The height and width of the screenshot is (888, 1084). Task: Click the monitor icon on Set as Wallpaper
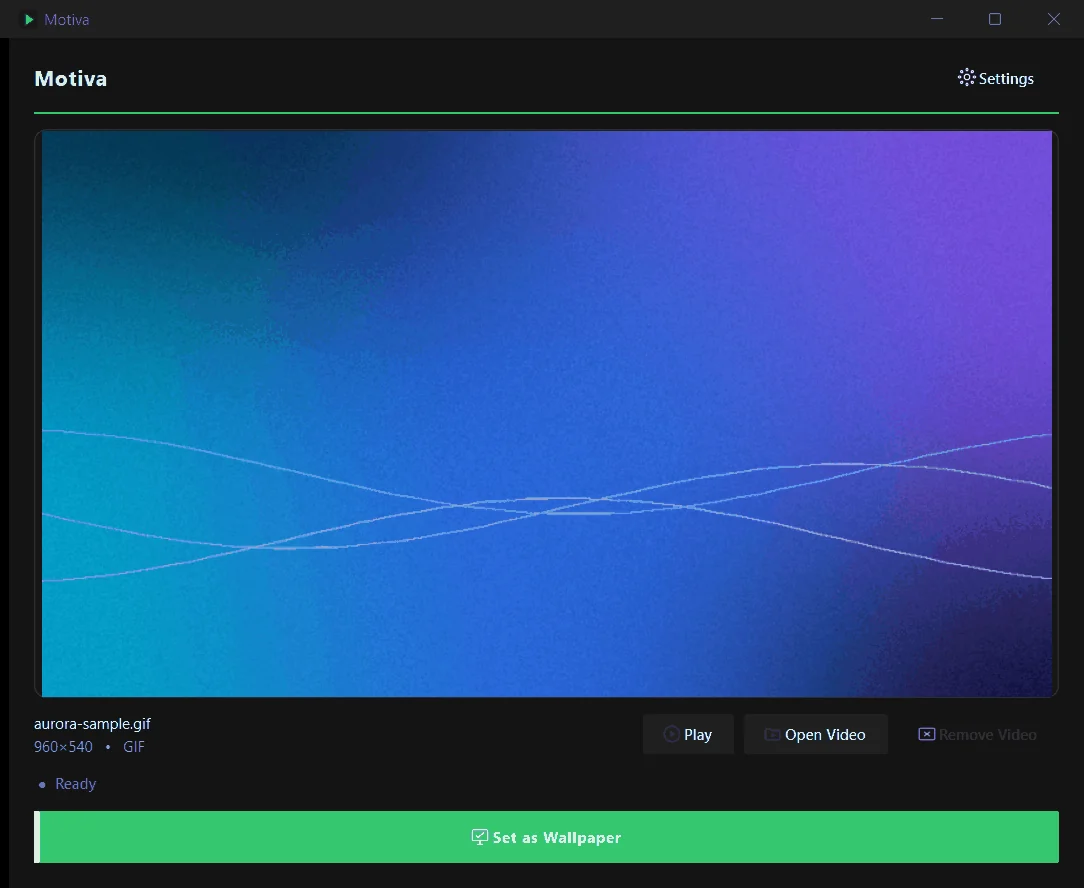click(x=479, y=838)
